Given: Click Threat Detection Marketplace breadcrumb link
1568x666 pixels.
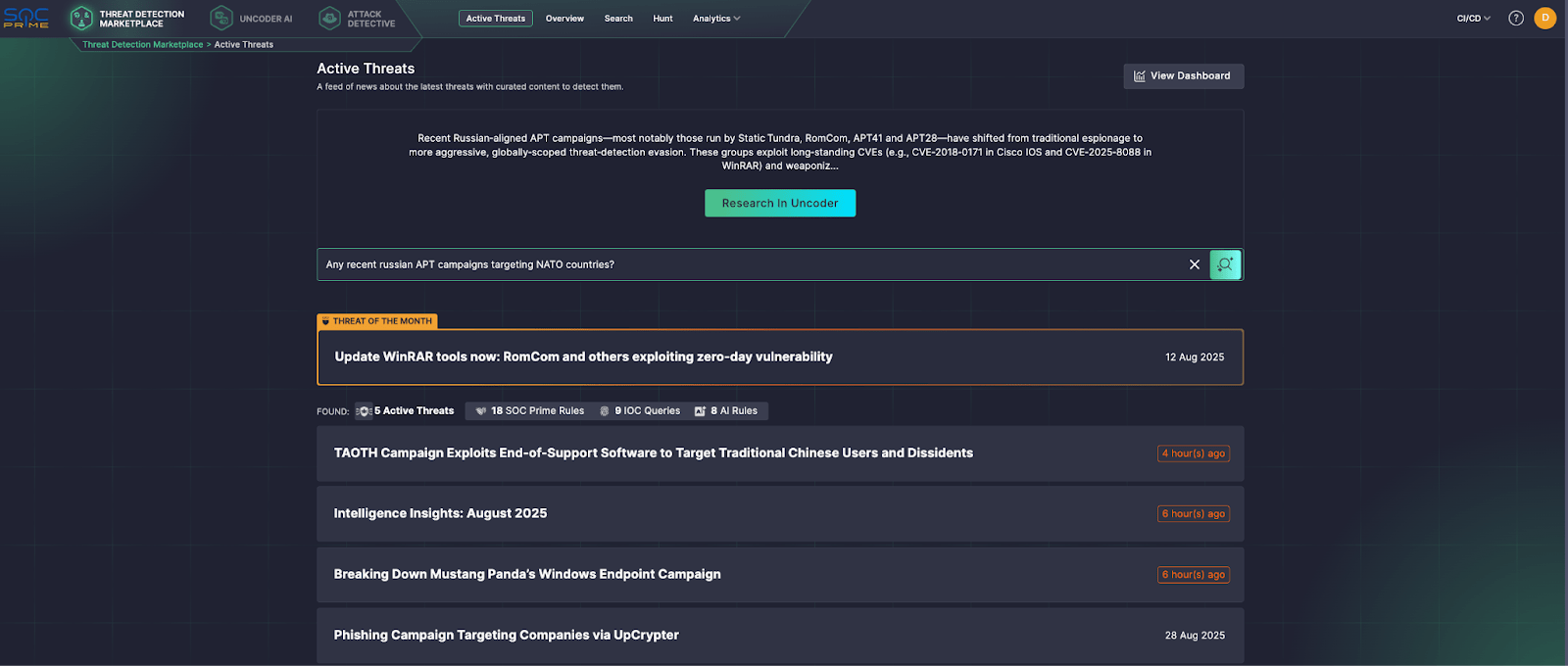Looking at the screenshot, I should (143, 45).
